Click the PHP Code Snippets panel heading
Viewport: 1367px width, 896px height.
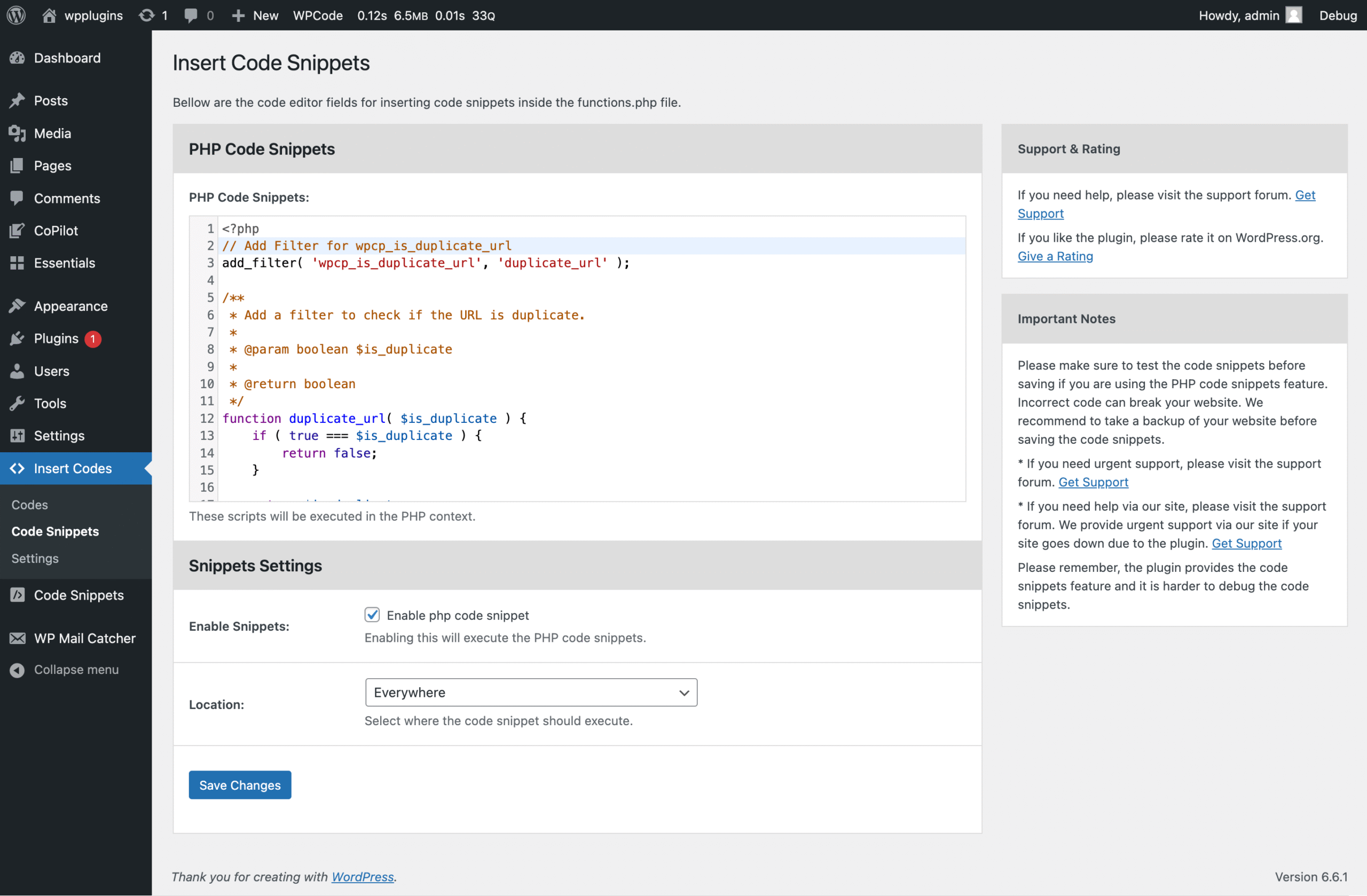[262, 149]
